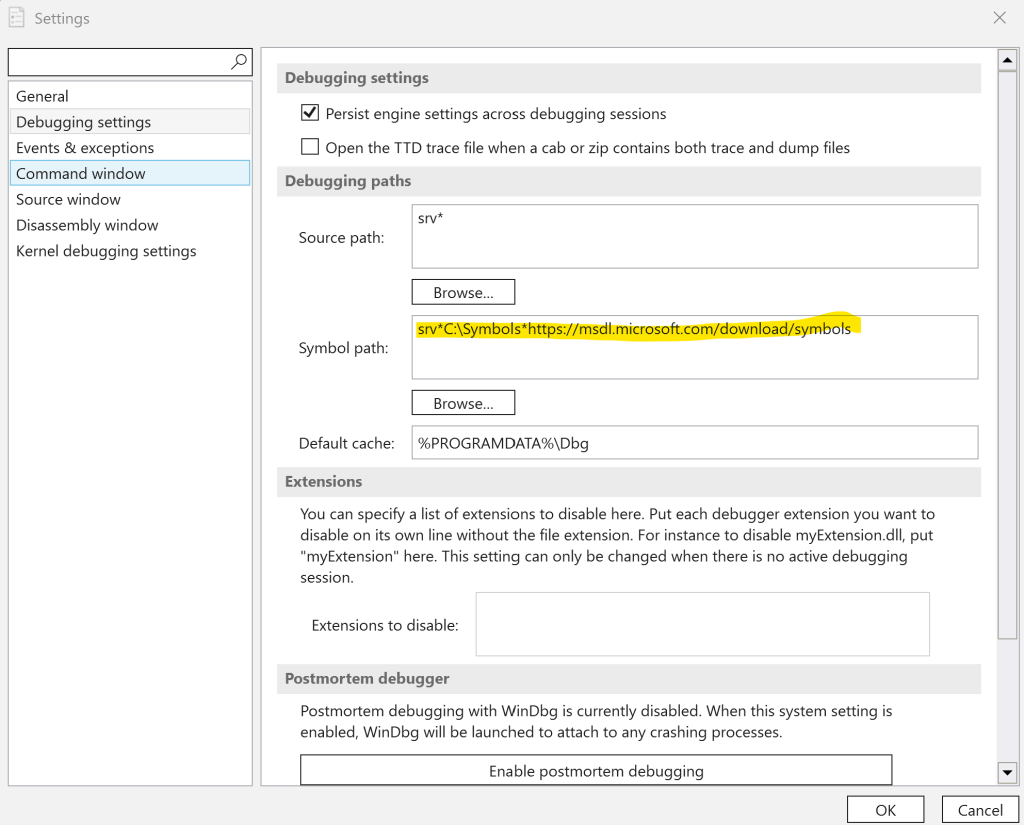Click Browse button under Source path
The height and width of the screenshot is (825, 1024).
463,293
